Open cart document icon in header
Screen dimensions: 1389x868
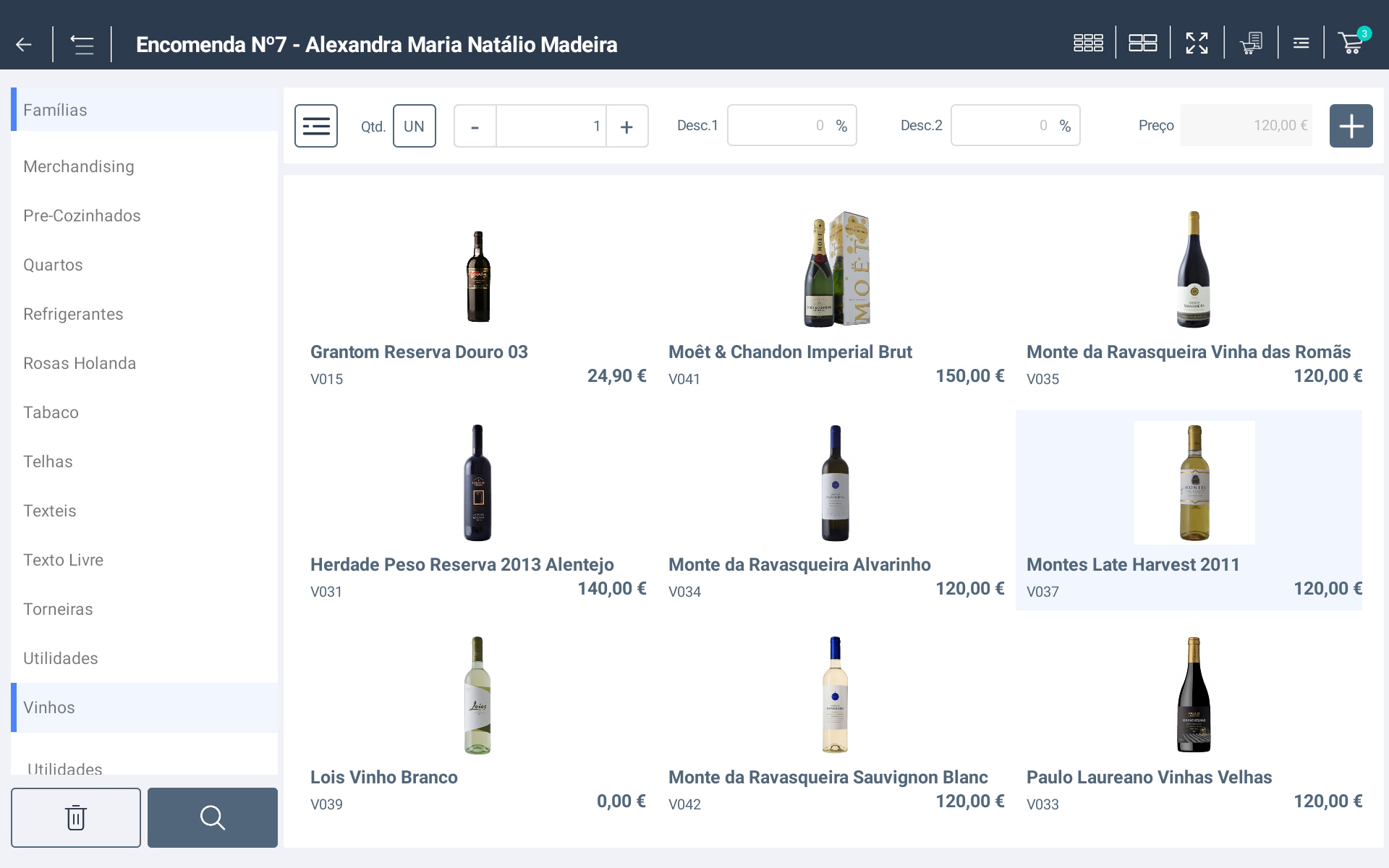point(1251,43)
